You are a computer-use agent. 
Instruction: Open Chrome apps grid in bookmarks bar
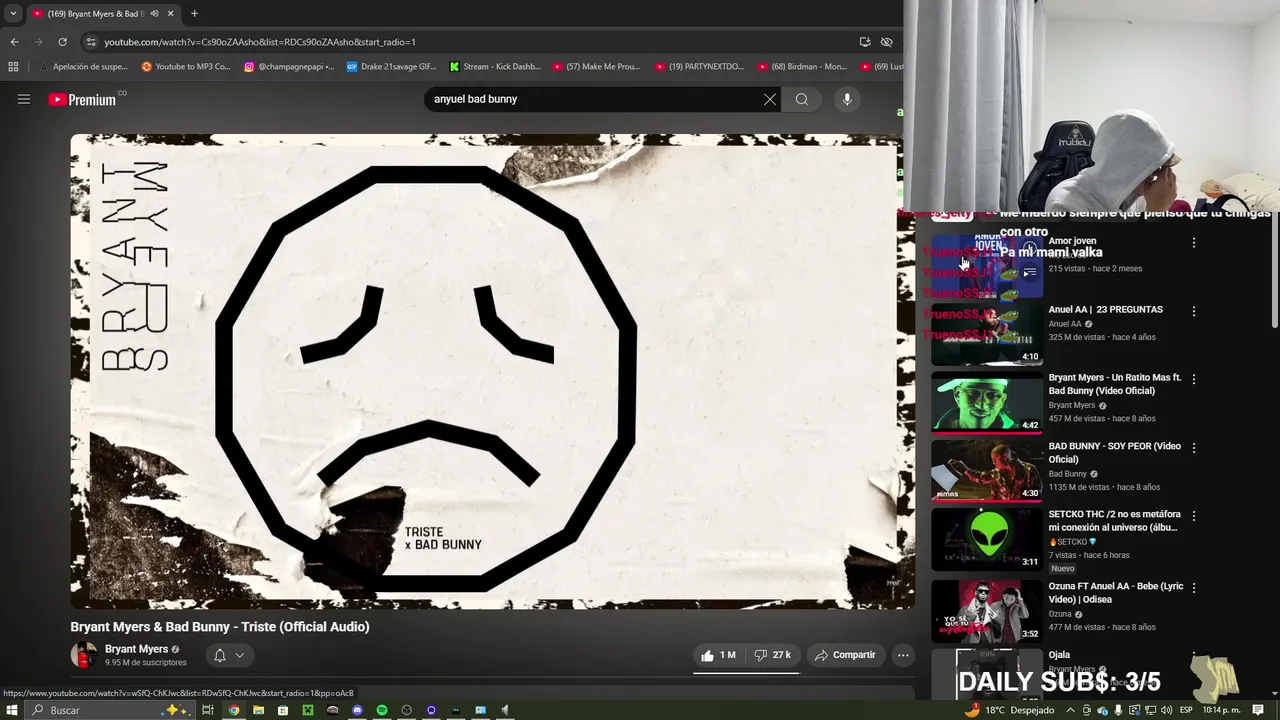point(13,67)
